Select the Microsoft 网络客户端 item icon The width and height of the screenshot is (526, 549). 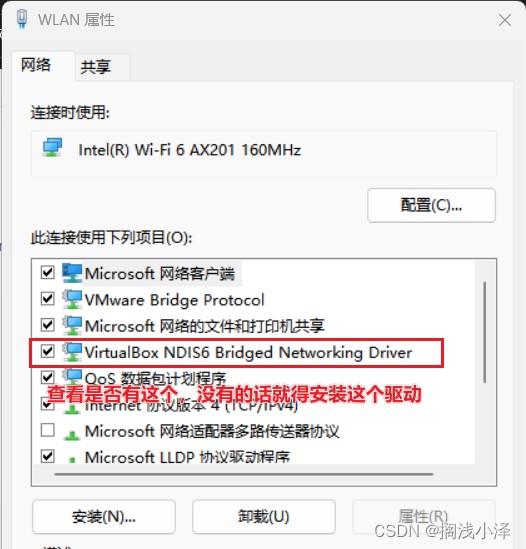(x=72, y=273)
